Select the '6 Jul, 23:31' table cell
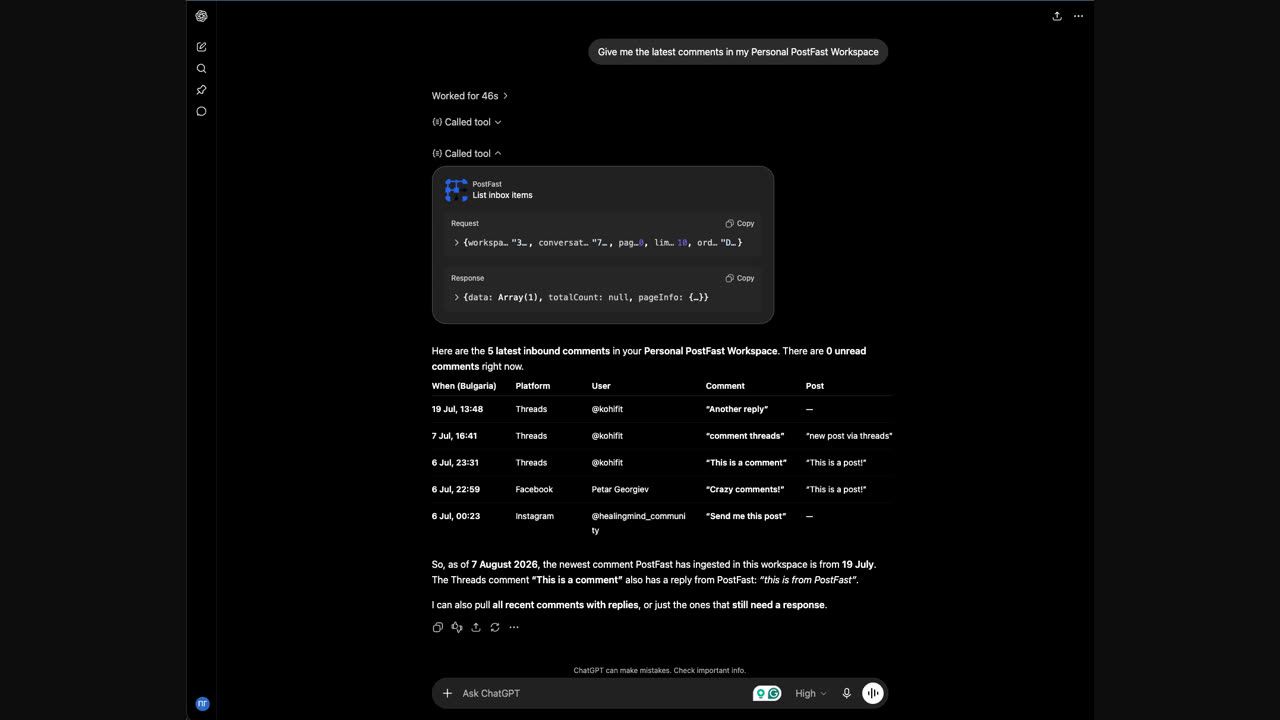Screen dimensions: 1280x720 (455, 463)
